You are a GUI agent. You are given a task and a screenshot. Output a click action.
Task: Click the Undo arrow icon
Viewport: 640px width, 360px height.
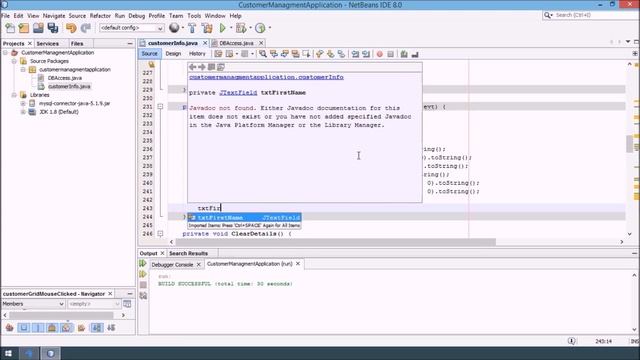[71, 28]
